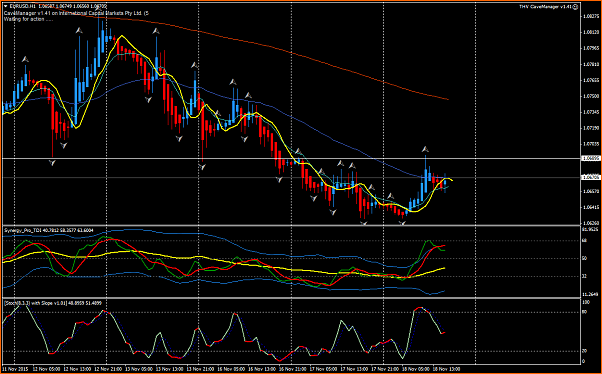Click the 1.08275 price scale value
This screenshot has height=374, width=602.
coord(591,17)
